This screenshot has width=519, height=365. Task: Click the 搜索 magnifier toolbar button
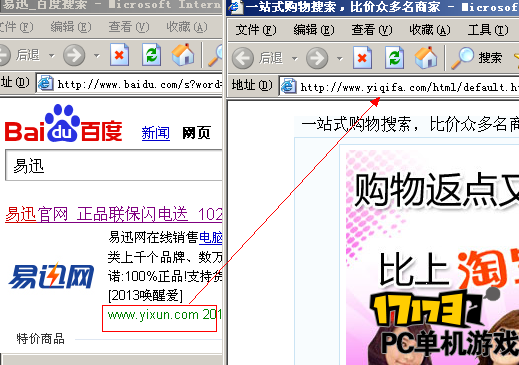pyautogui.click(x=477, y=58)
